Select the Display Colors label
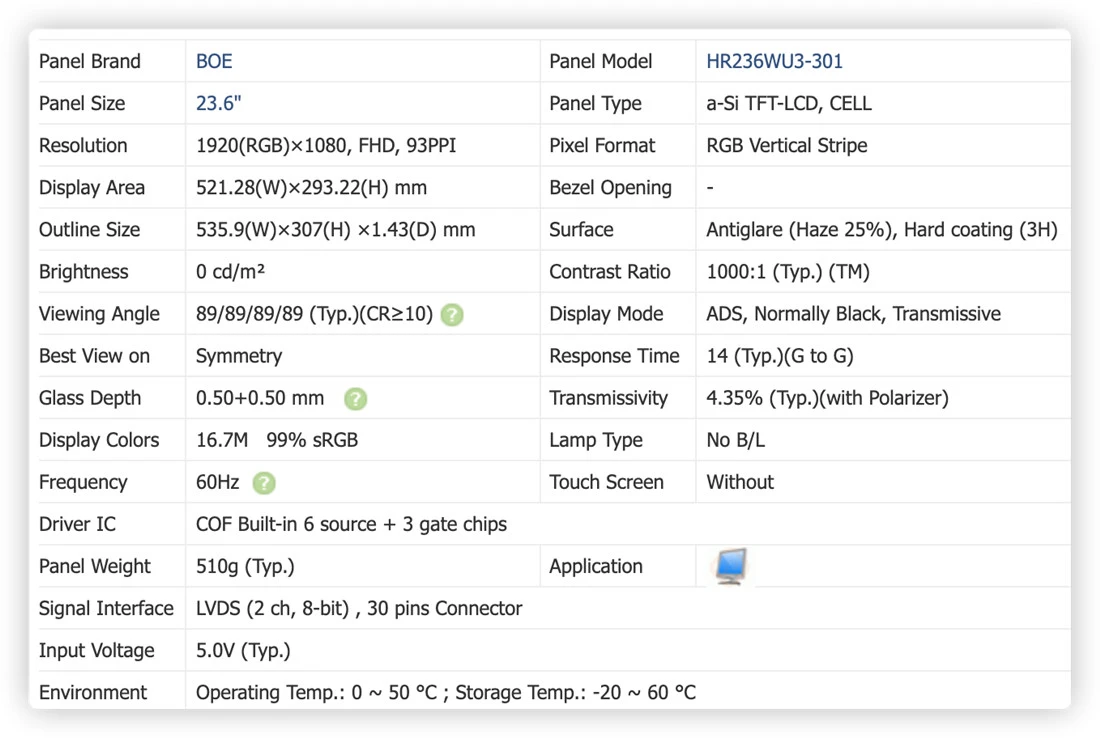Screen dimensions: 1100x738 (99, 440)
